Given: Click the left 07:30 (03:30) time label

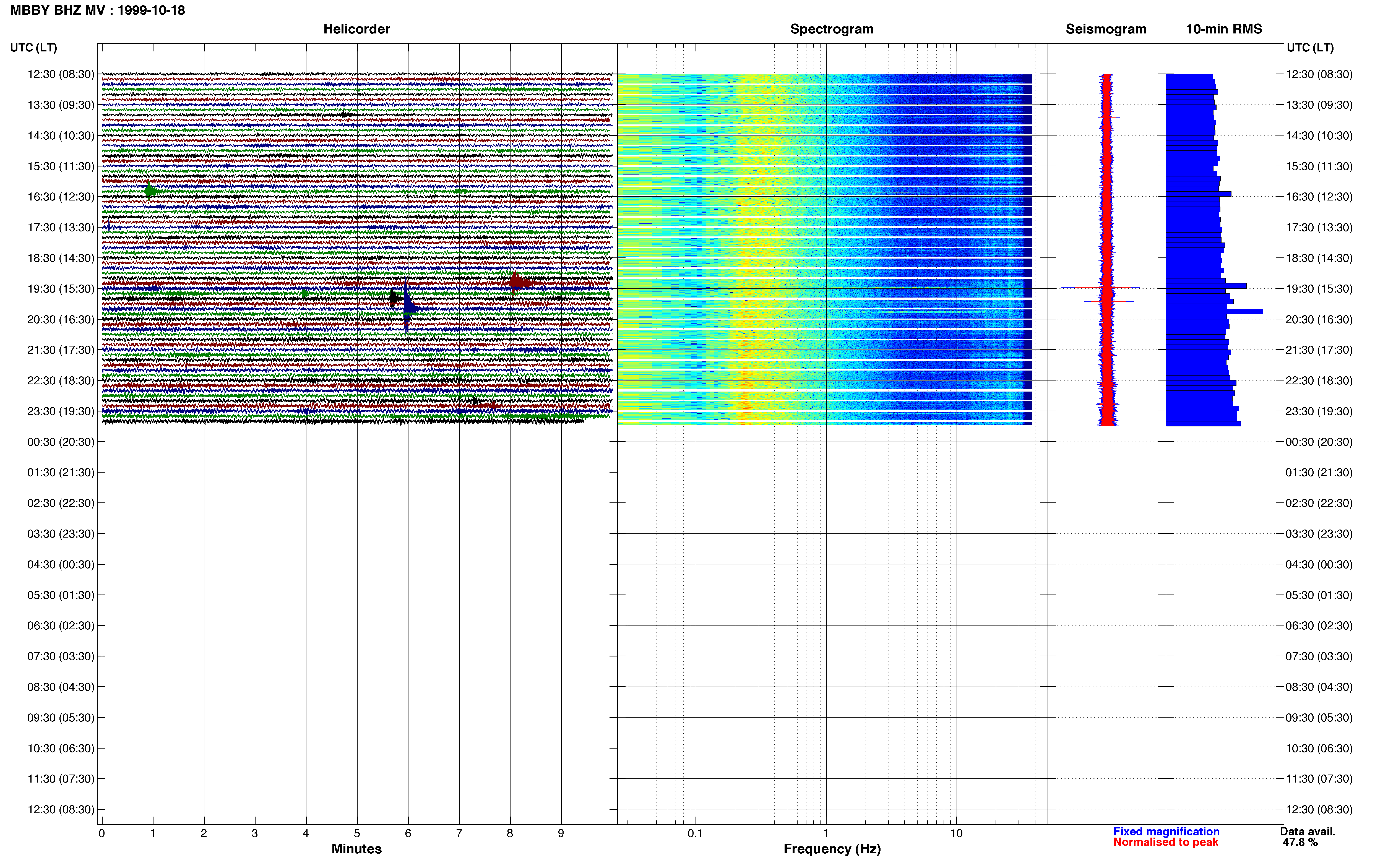Looking at the screenshot, I should point(61,656).
